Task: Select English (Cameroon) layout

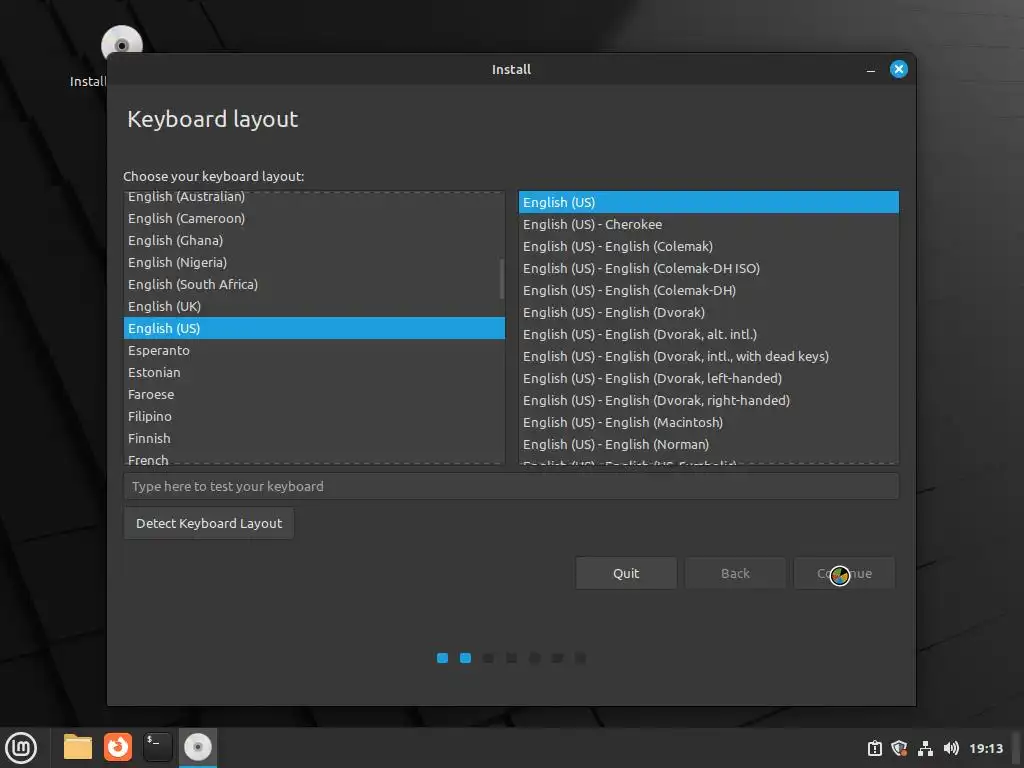Action: pyautogui.click(x=314, y=218)
